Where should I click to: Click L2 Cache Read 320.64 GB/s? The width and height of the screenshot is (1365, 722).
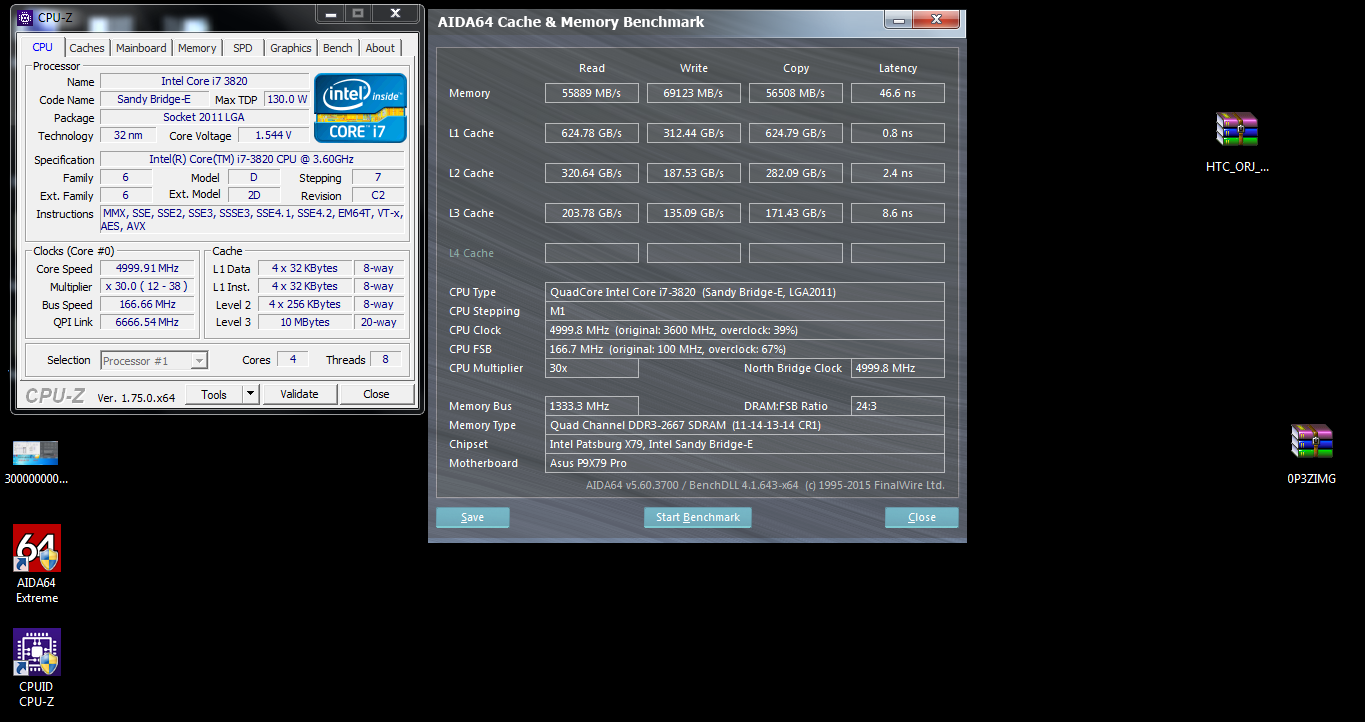[x=592, y=173]
